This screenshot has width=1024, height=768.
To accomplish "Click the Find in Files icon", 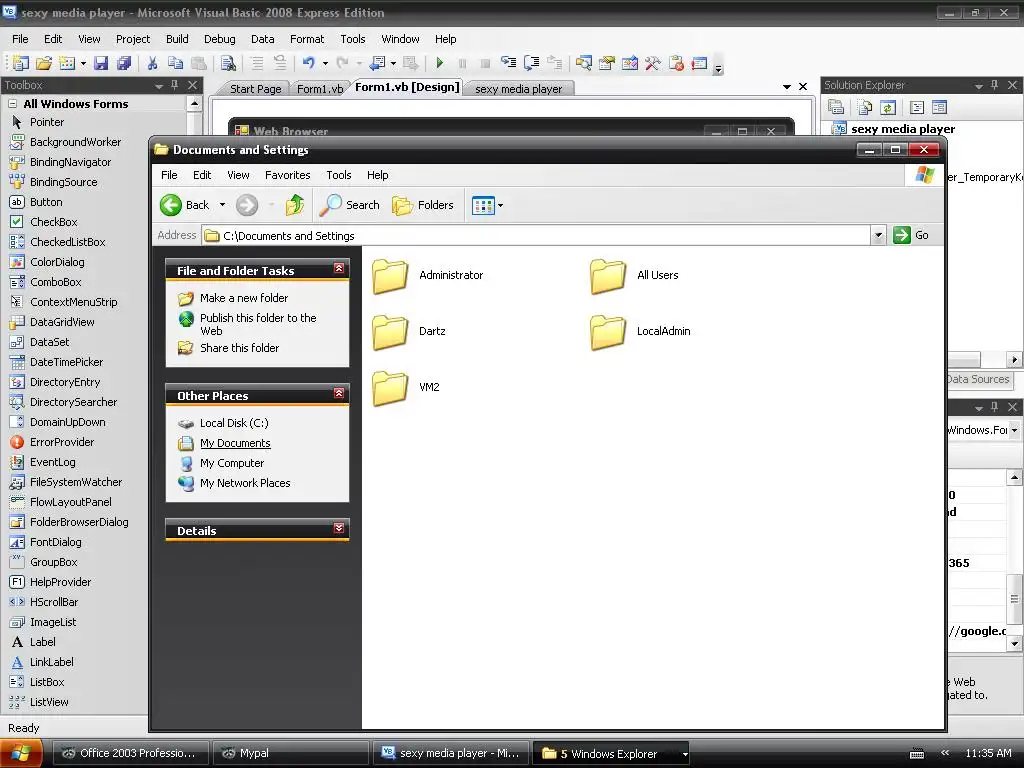I will pyautogui.click(x=228, y=63).
